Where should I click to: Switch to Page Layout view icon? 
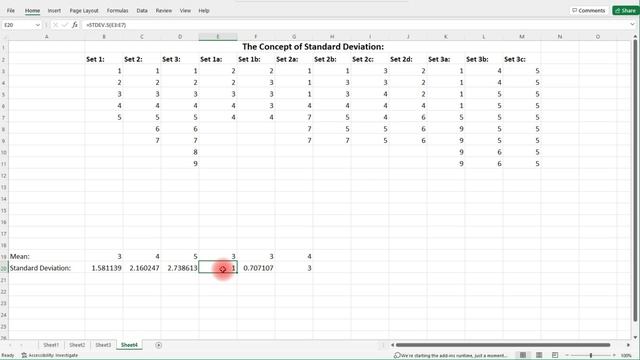(x=539, y=355)
